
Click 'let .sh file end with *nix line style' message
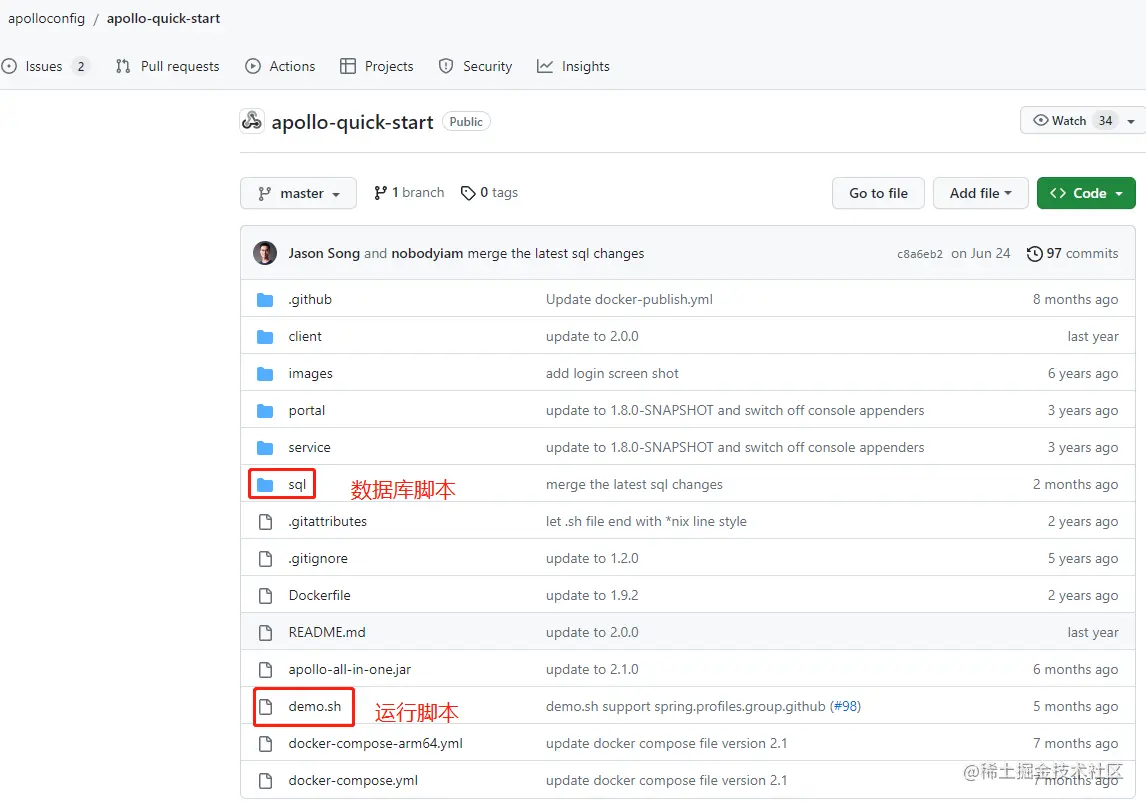tap(646, 522)
